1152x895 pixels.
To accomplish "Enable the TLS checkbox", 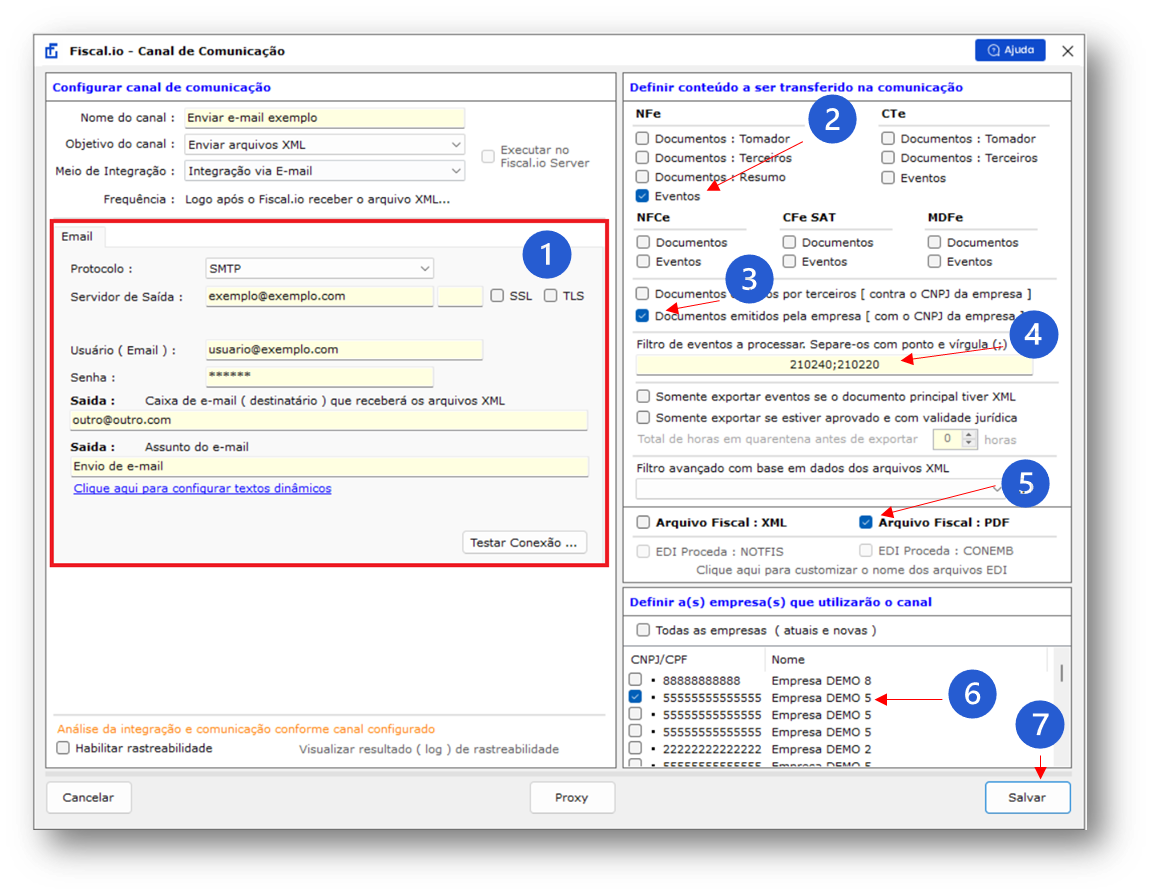I will point(550,295).
